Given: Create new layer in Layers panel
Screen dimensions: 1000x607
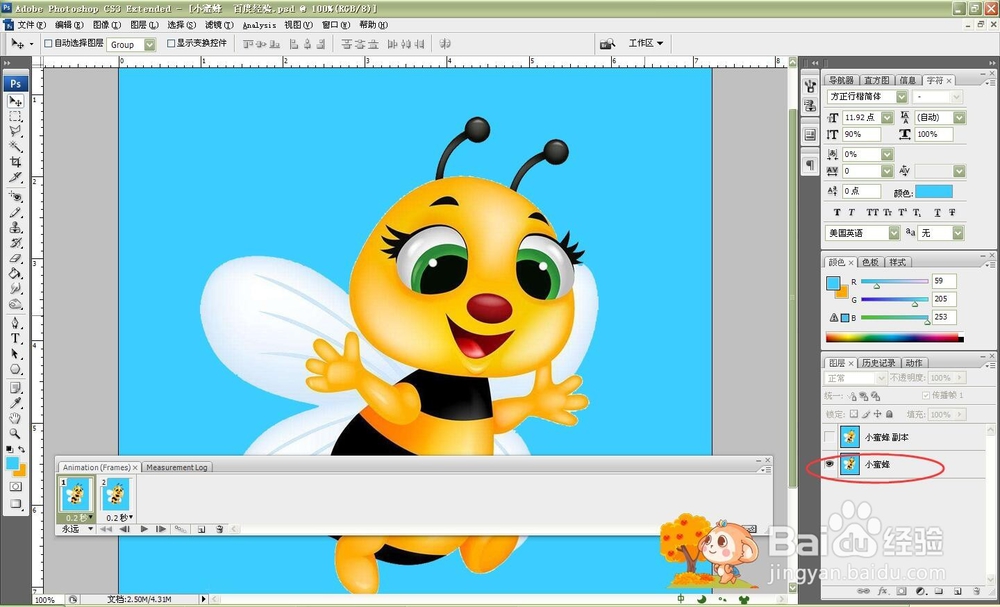Looking at the screenshot, I should [957, 592].
